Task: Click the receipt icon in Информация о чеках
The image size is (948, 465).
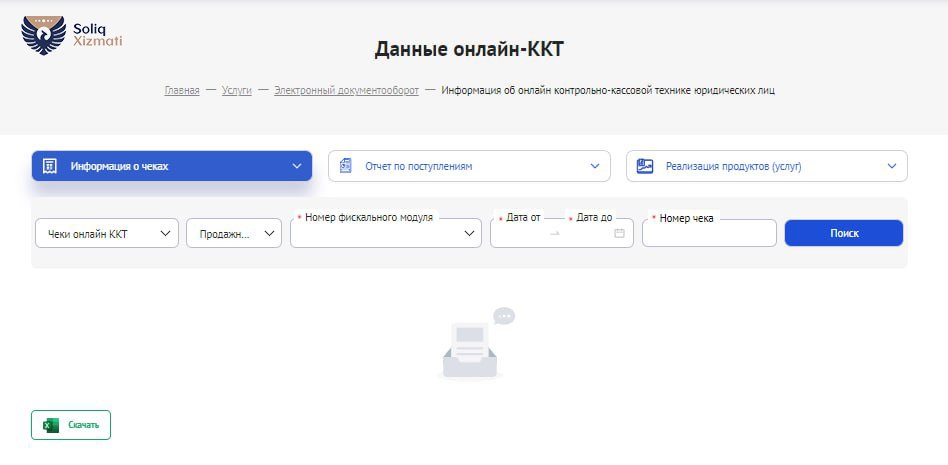Action: 49,166
